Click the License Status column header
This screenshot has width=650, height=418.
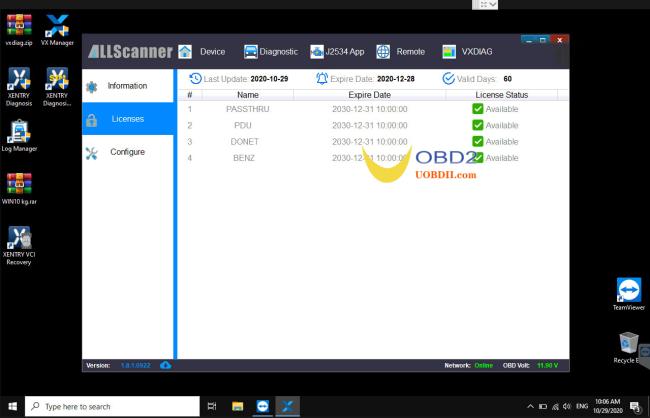coord(501,94)
